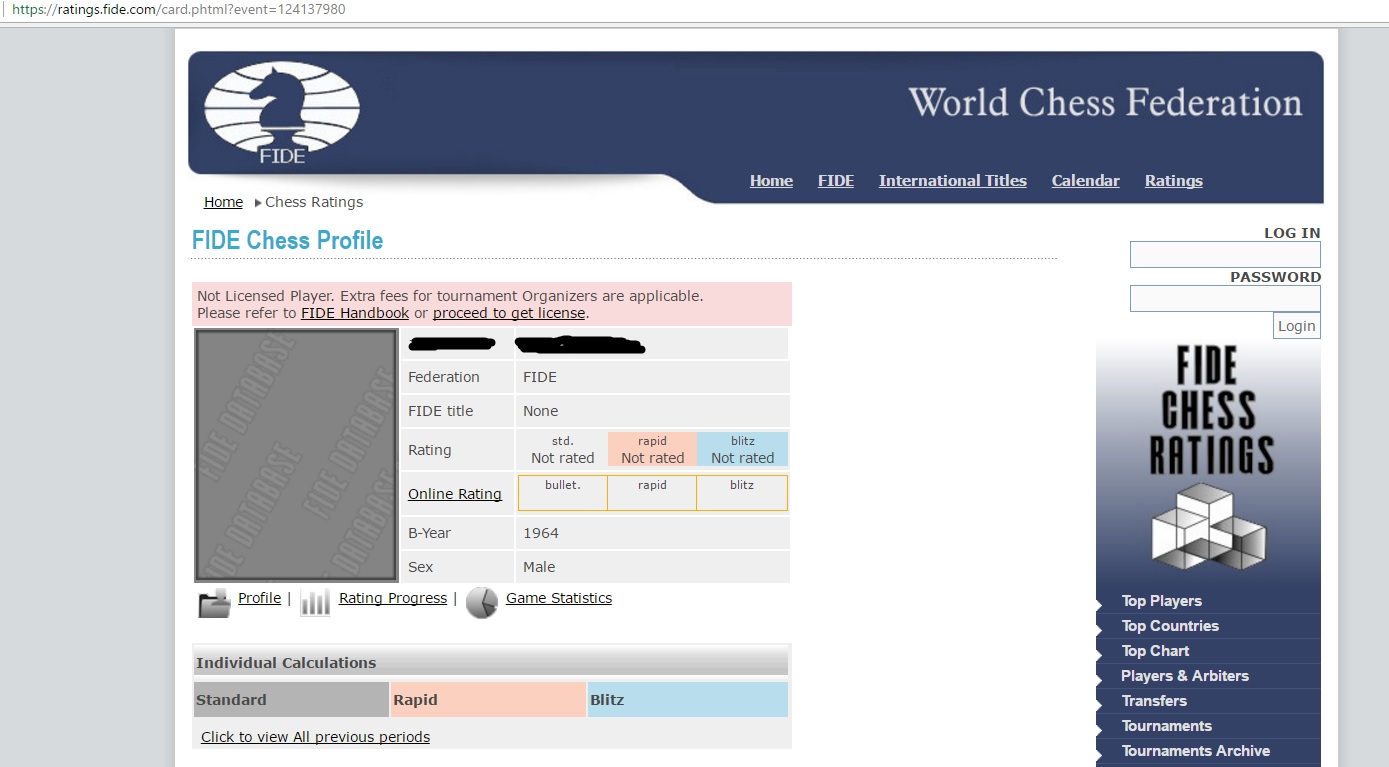Open the Home navigation menu item
Screen dimensions: 1389x767
click(x=771, y=181)
